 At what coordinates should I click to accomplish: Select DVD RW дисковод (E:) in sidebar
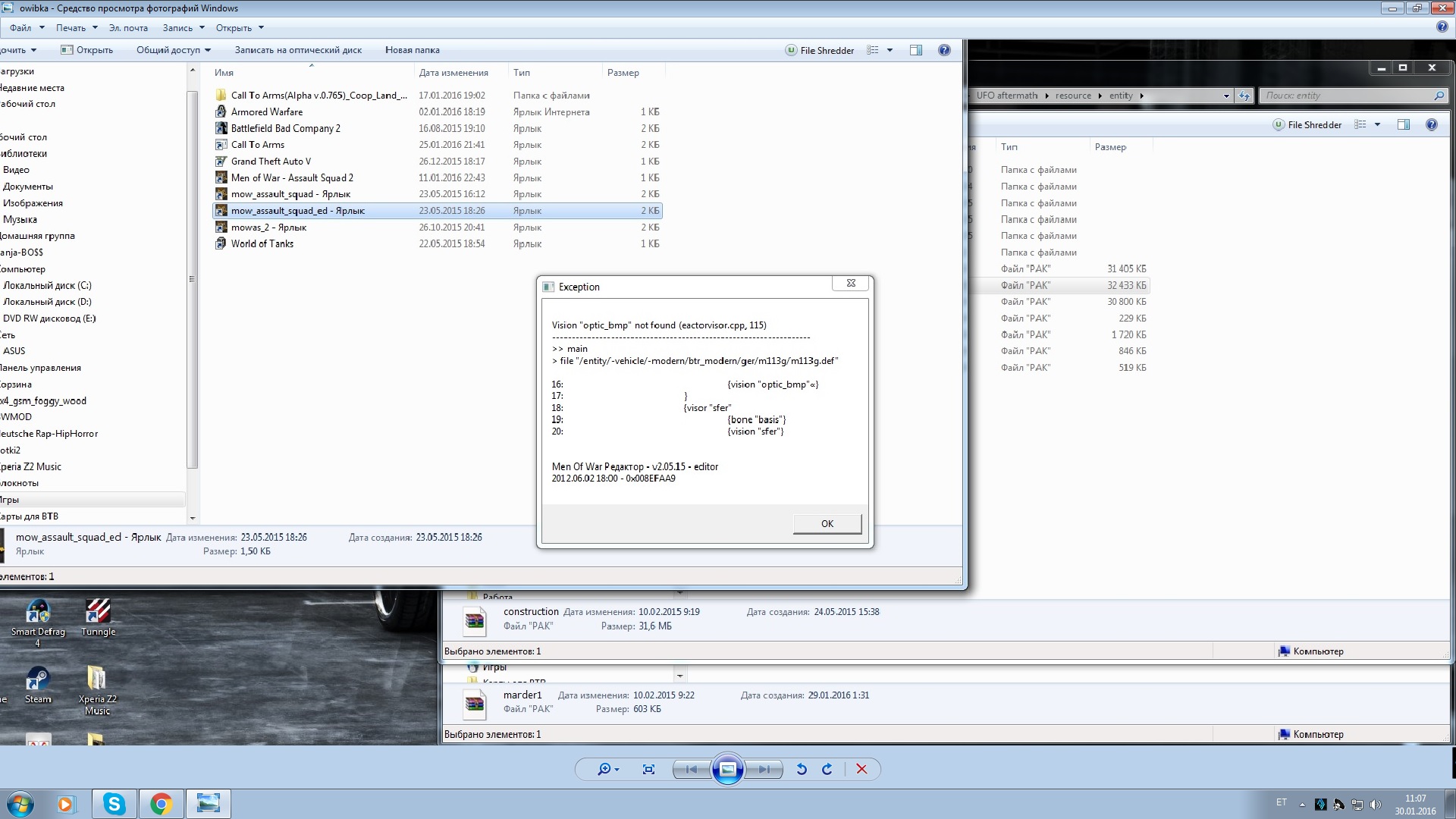point(49,318)
